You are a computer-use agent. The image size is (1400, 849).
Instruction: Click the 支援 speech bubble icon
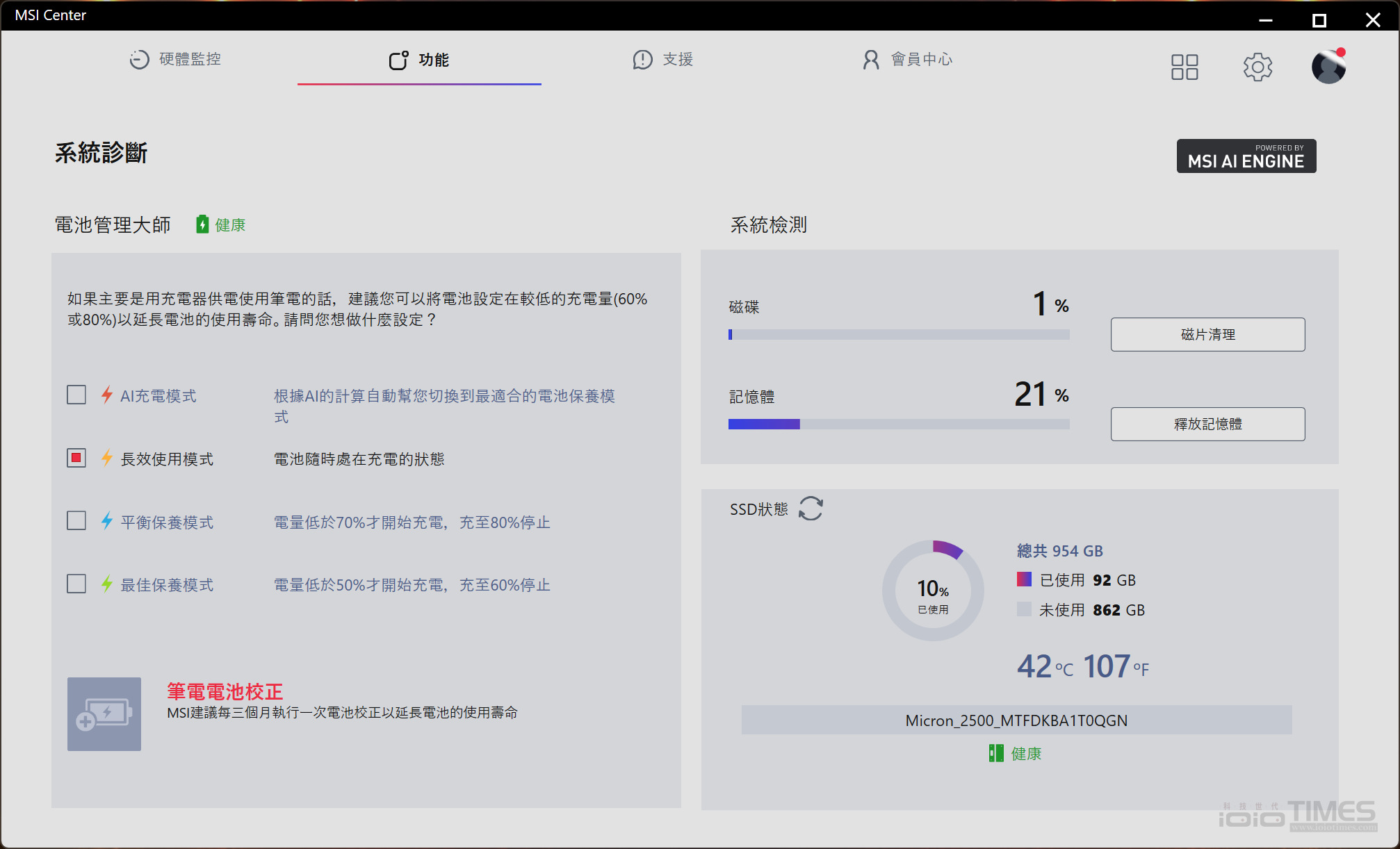[642, 60]
